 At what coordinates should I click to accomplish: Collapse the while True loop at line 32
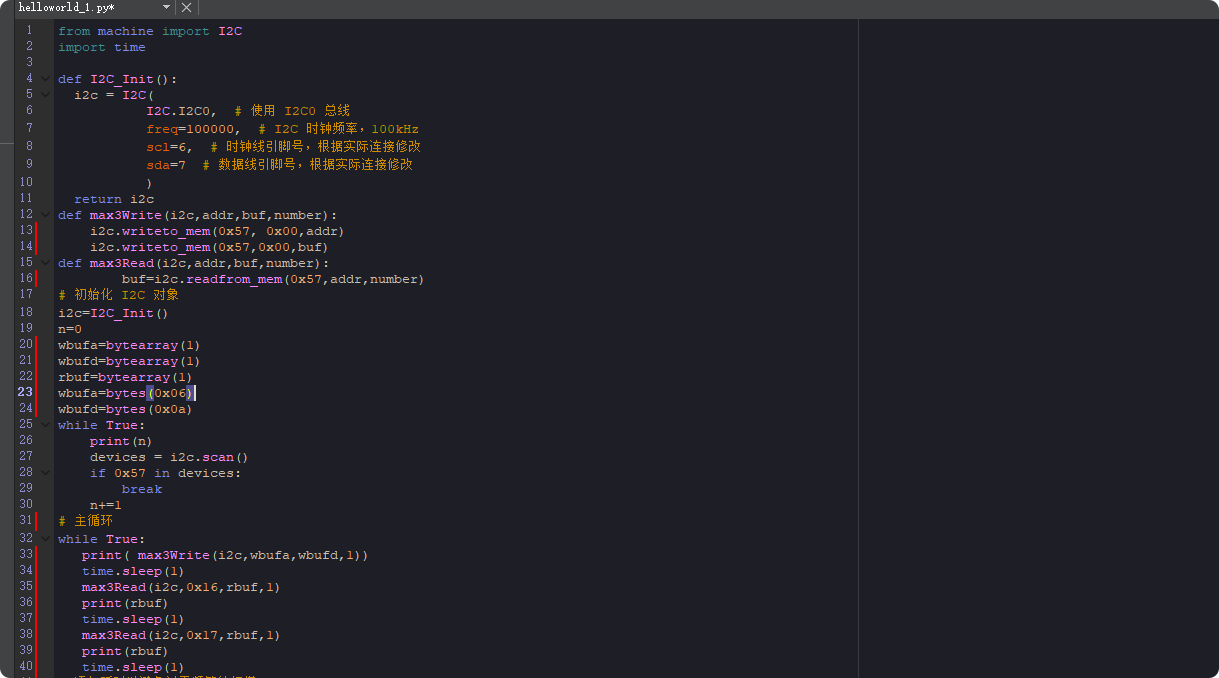pyautogui.click(x=45, y=539)
